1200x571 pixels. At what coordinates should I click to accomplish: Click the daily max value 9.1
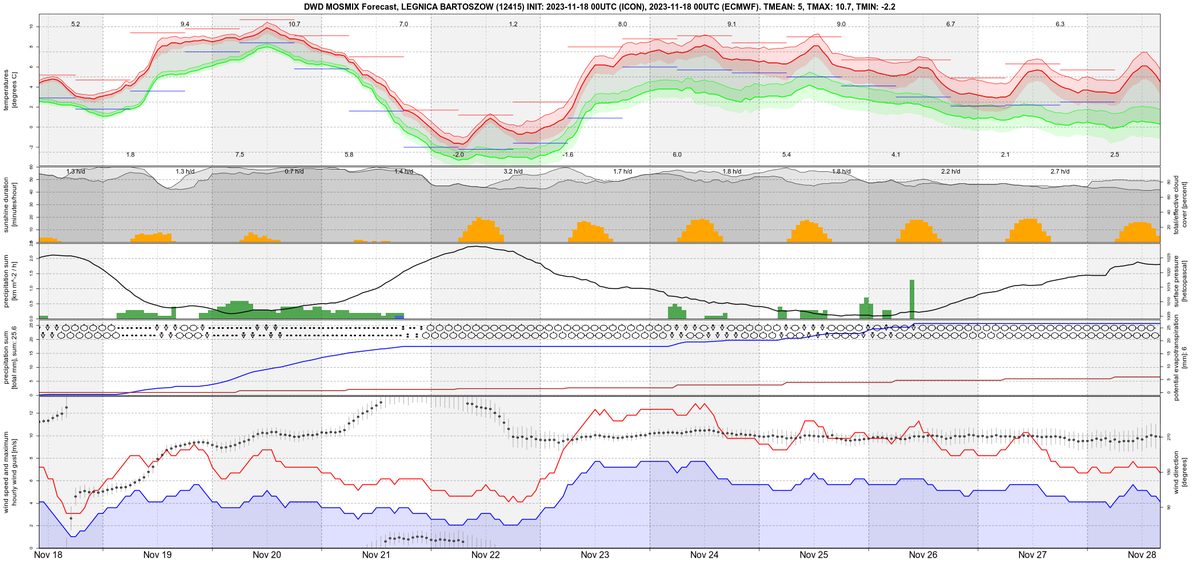(x=731, y=23)
